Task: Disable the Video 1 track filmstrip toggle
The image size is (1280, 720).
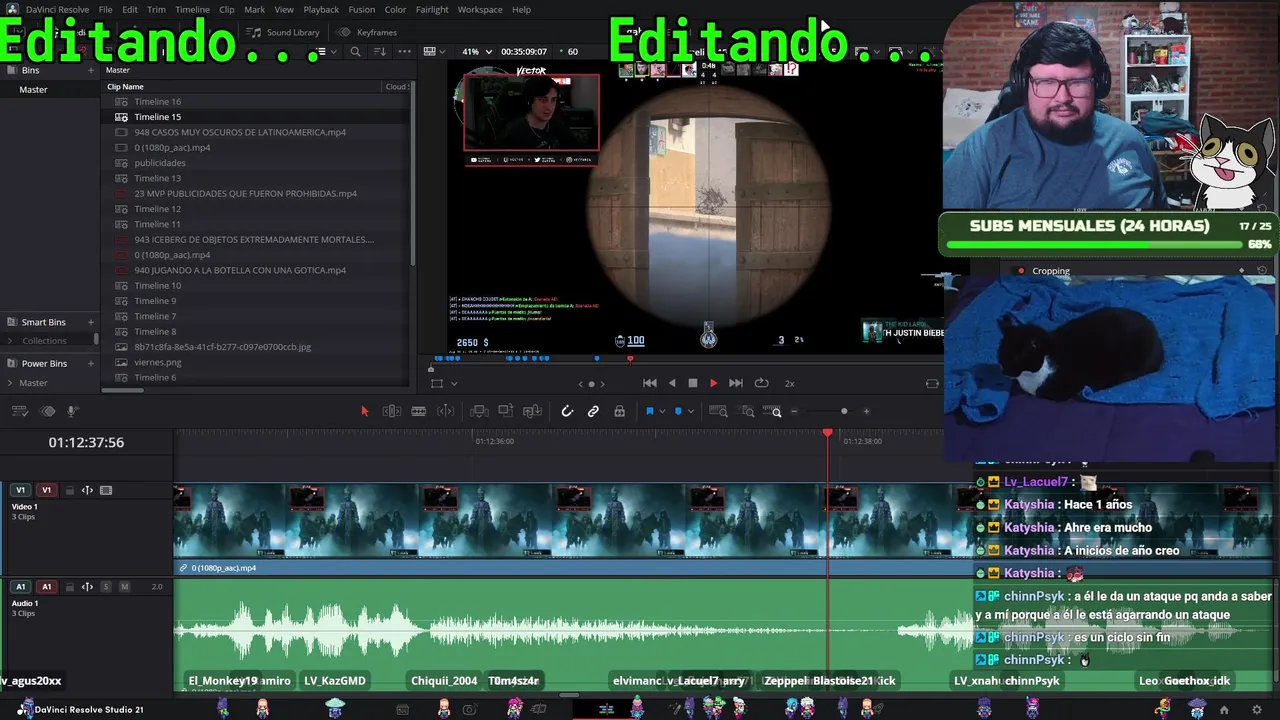Action: (x=106, y=490)
